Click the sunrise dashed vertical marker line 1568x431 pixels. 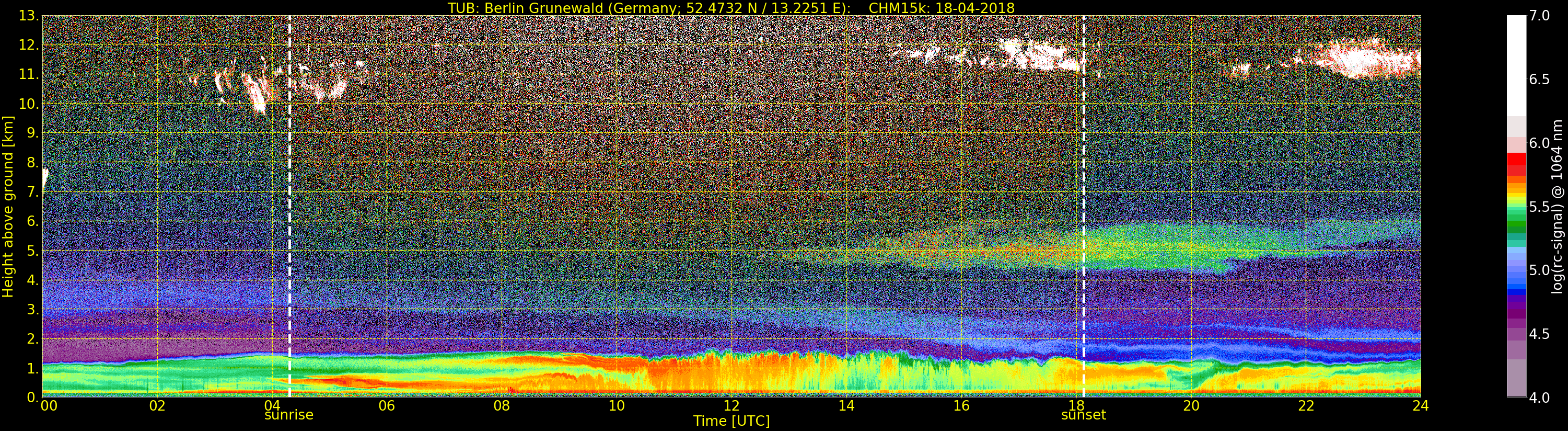289,206
